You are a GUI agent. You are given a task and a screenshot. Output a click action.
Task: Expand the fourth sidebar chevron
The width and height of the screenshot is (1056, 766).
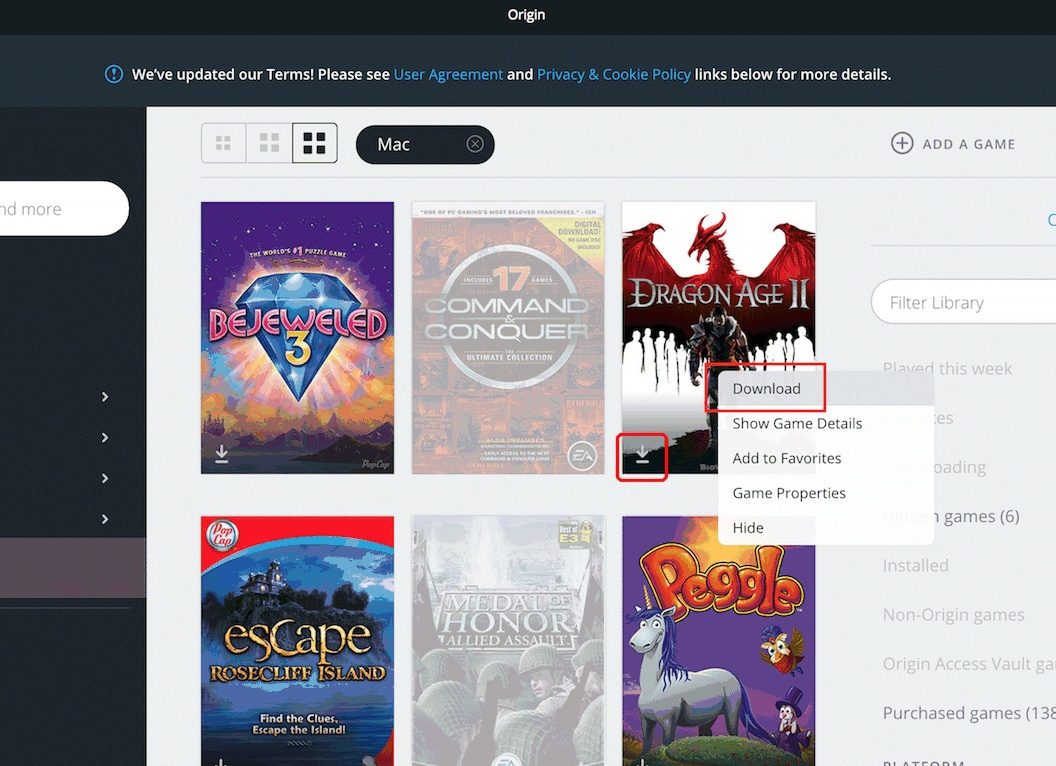[105, 519]
